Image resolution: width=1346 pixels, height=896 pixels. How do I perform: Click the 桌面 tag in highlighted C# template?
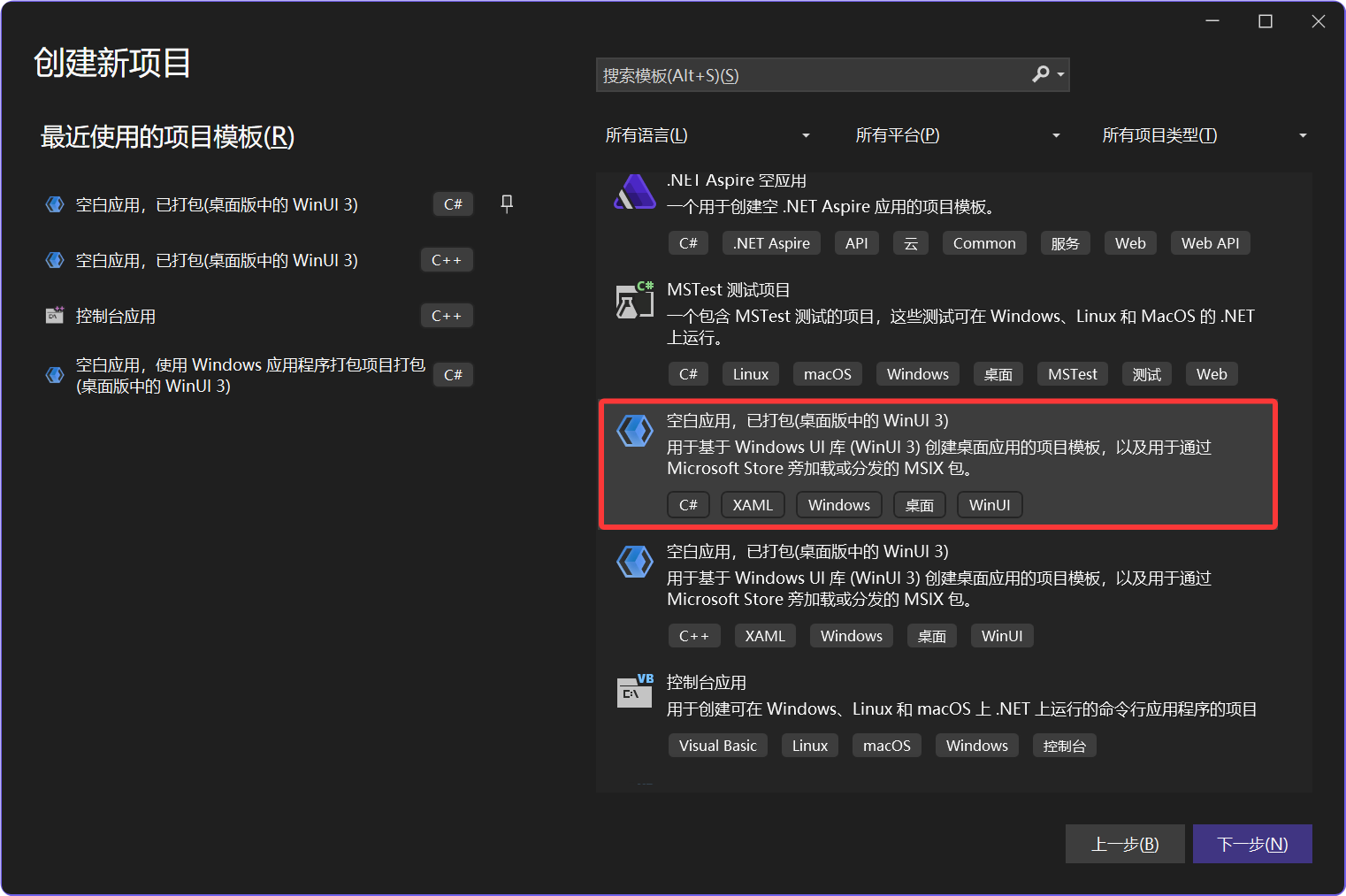[919, 505]
